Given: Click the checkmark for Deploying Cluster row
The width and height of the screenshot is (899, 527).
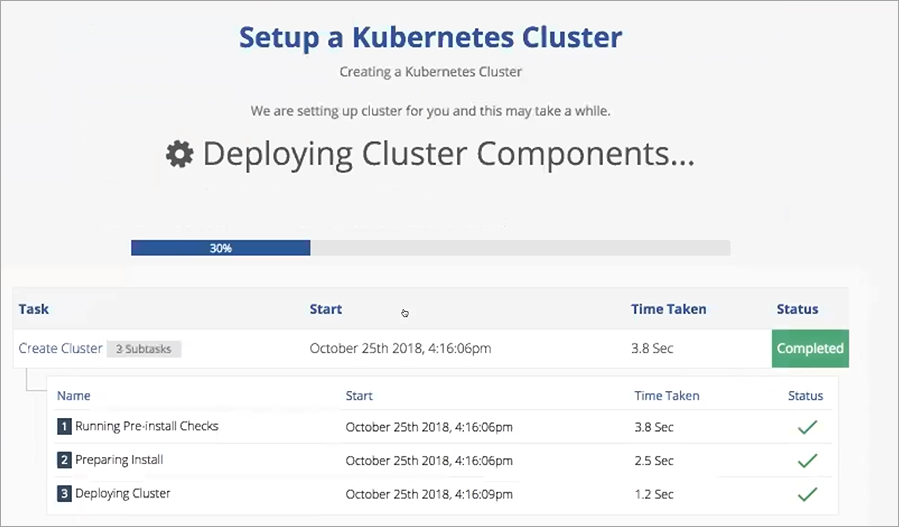Looking at the screenshot, I should (807, 494).
